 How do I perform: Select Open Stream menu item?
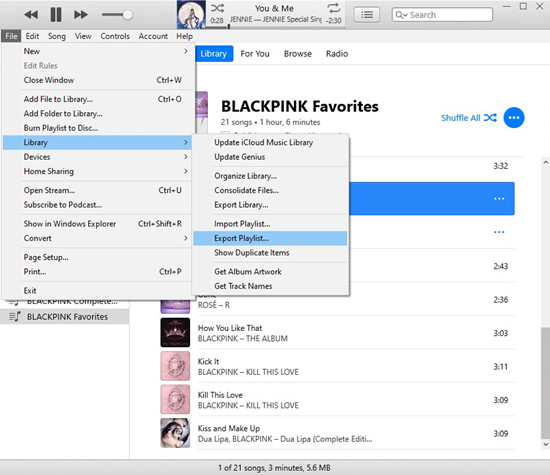[x=97, y=190]
